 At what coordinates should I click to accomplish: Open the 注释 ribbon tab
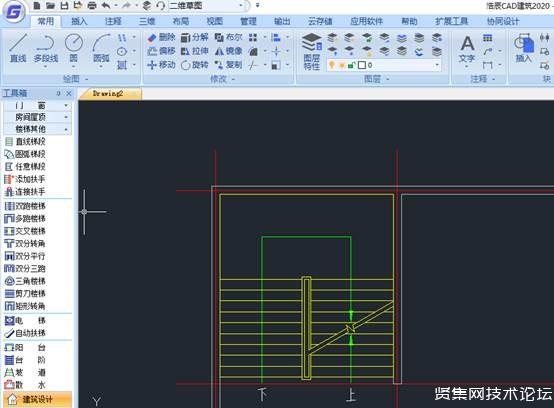click(x=113, y=21)
